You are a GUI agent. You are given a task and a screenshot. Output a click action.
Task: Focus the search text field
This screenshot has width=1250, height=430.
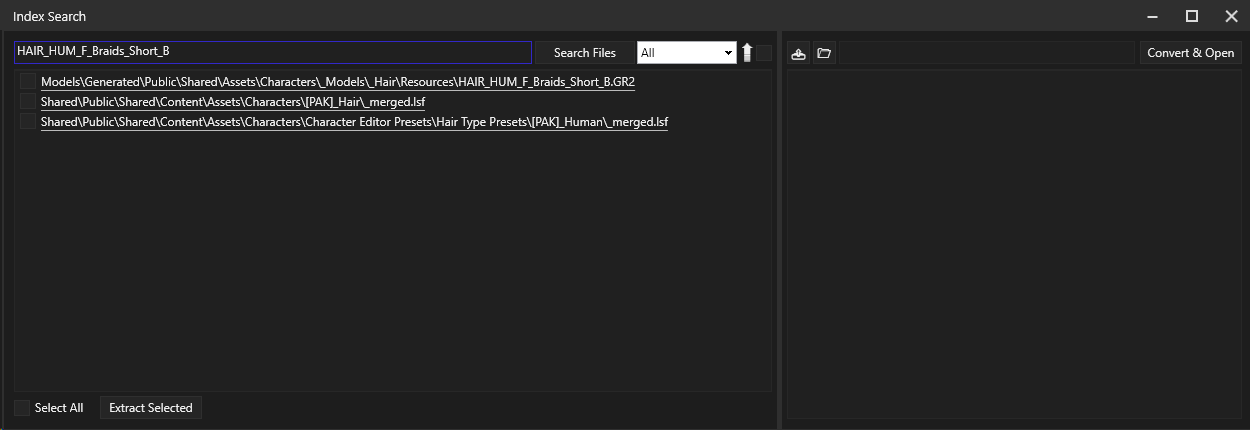pos(272,52)
